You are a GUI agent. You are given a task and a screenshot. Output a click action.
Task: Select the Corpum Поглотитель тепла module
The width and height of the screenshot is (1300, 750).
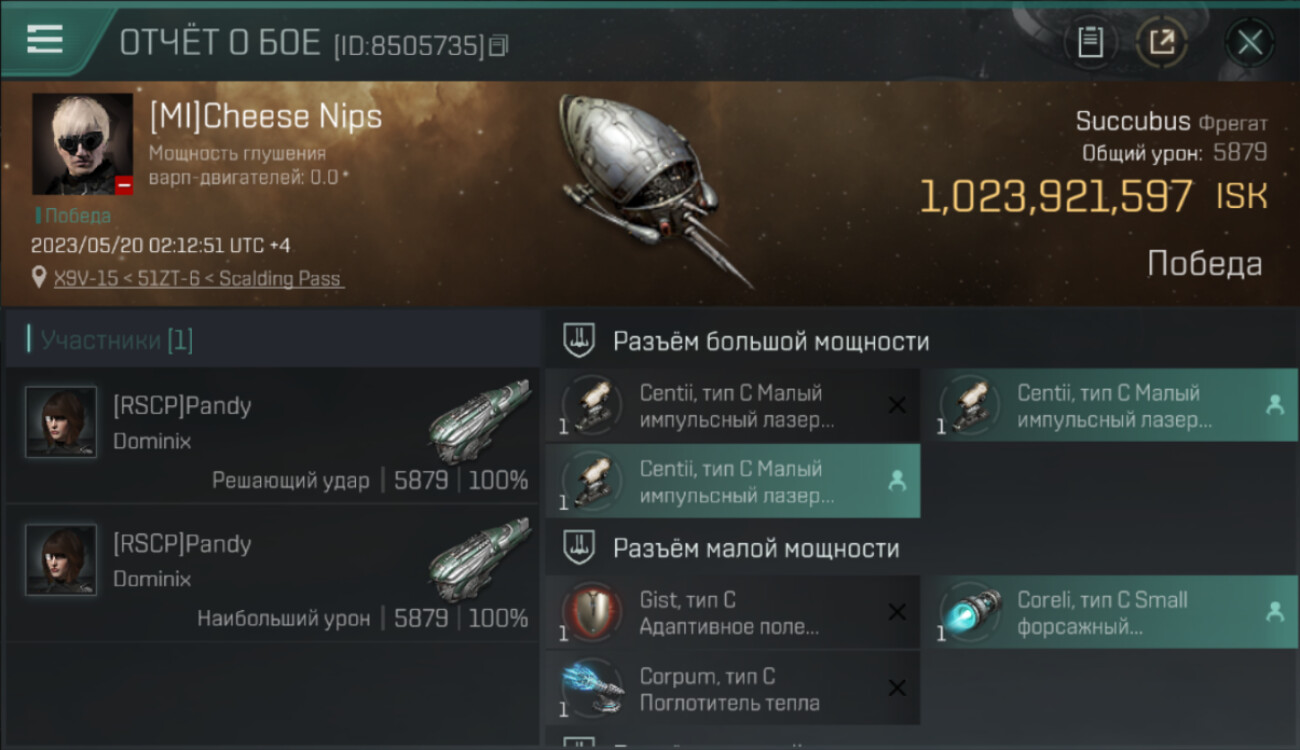click(733, 689)
